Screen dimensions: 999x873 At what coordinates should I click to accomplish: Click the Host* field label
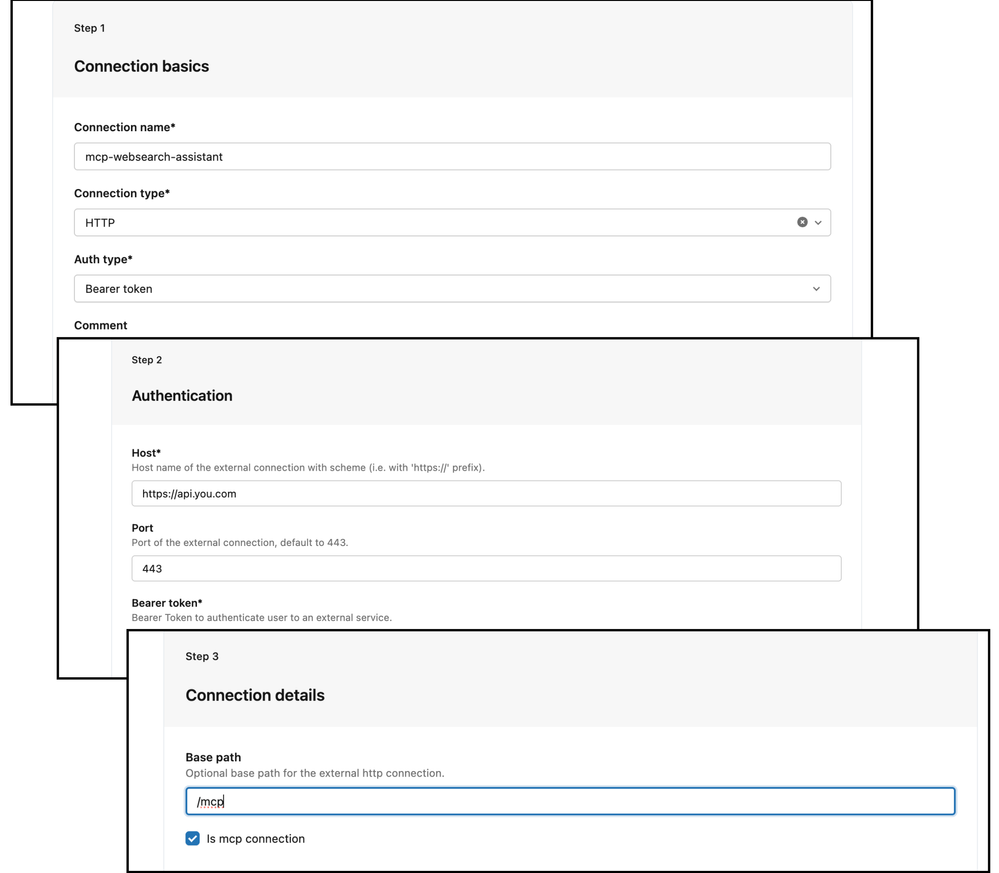pos(146,453)
